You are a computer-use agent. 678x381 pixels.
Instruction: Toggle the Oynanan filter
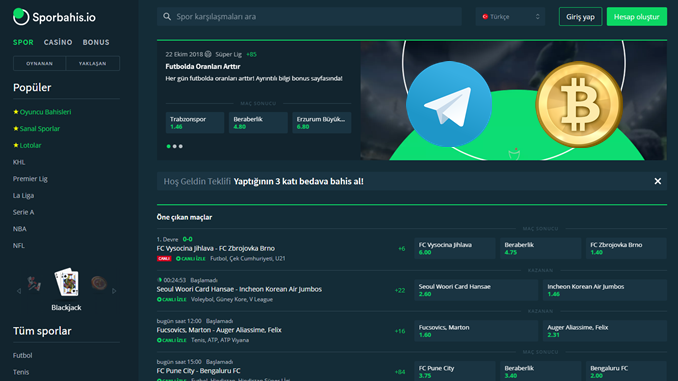(39, 63)
